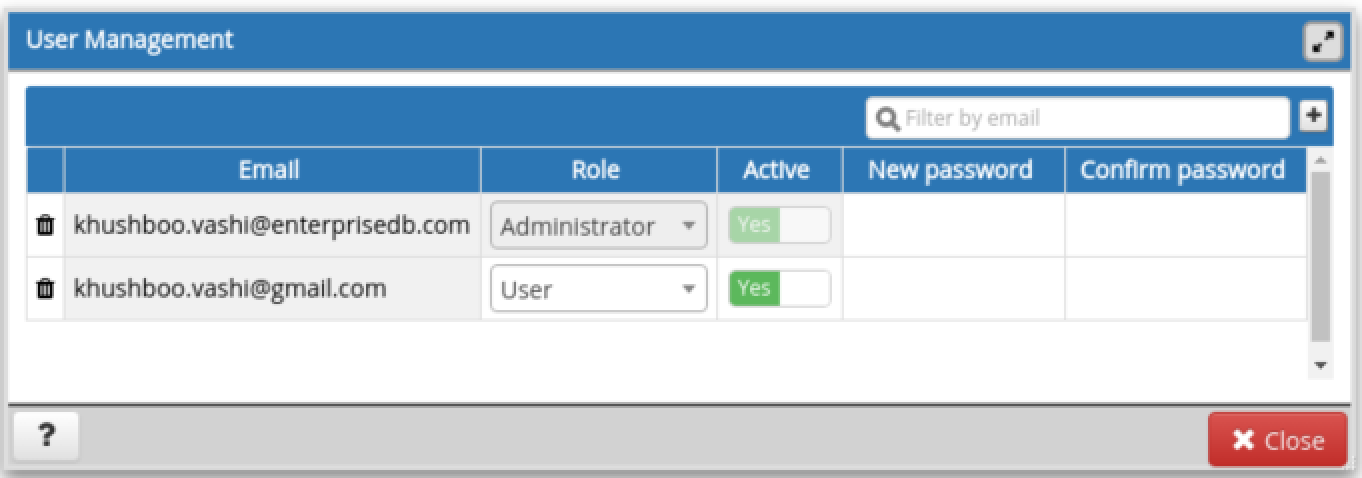The height and width of the screenshot is (478, 1362).
Task: Close the User Management dialog
Action: [1277, 440]
